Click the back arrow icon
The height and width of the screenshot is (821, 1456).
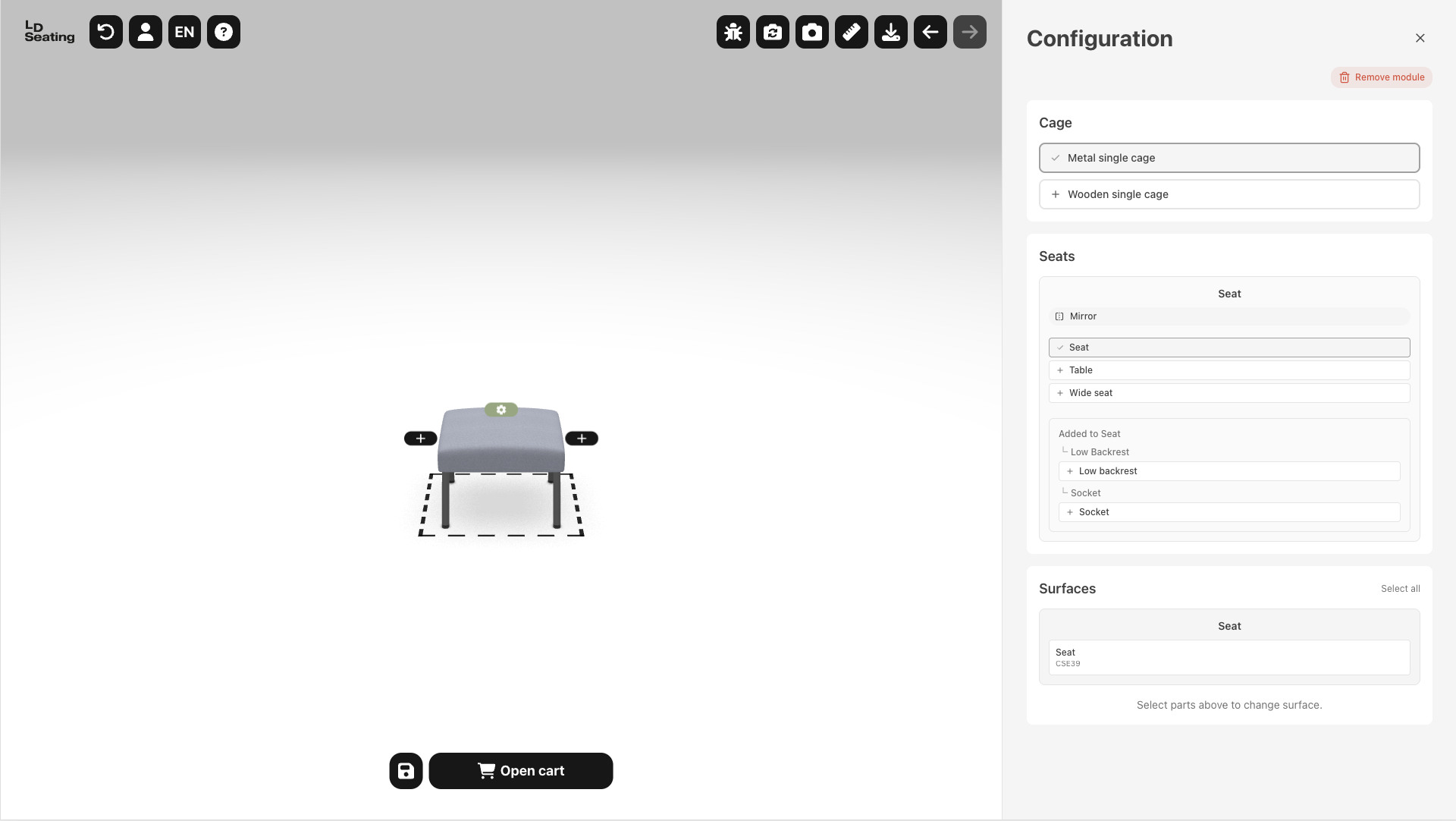930,32
